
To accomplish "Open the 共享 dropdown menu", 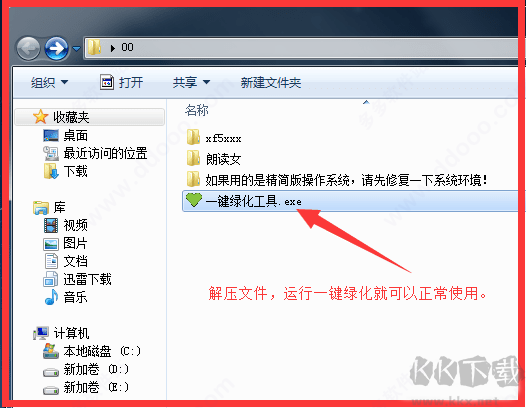I will coord(191,83).
